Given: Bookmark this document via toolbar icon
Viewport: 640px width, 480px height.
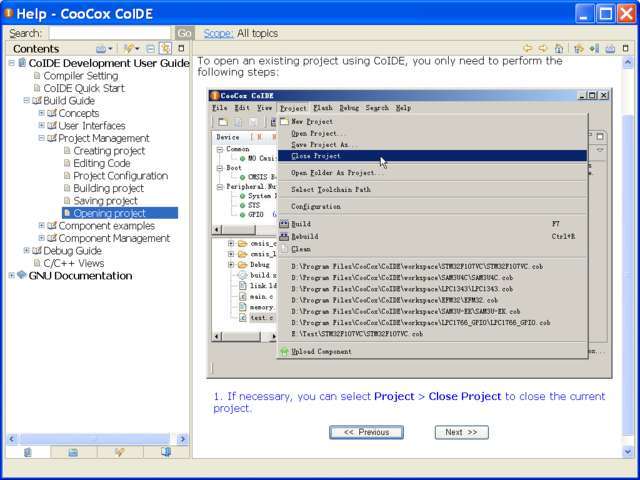Looking at the screenshot, I should (x=594, y=49).
